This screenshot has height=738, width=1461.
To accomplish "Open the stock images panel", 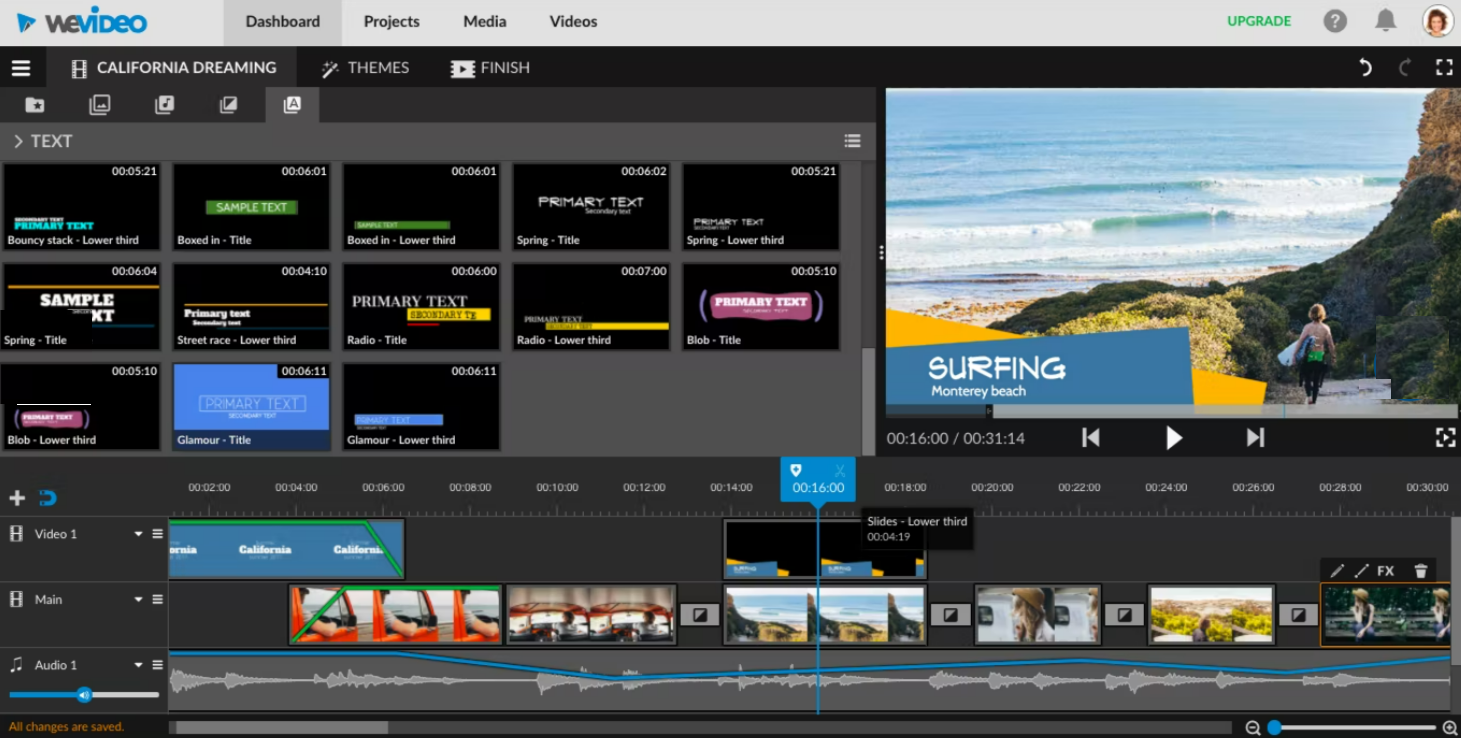I will tap(99, 104).
